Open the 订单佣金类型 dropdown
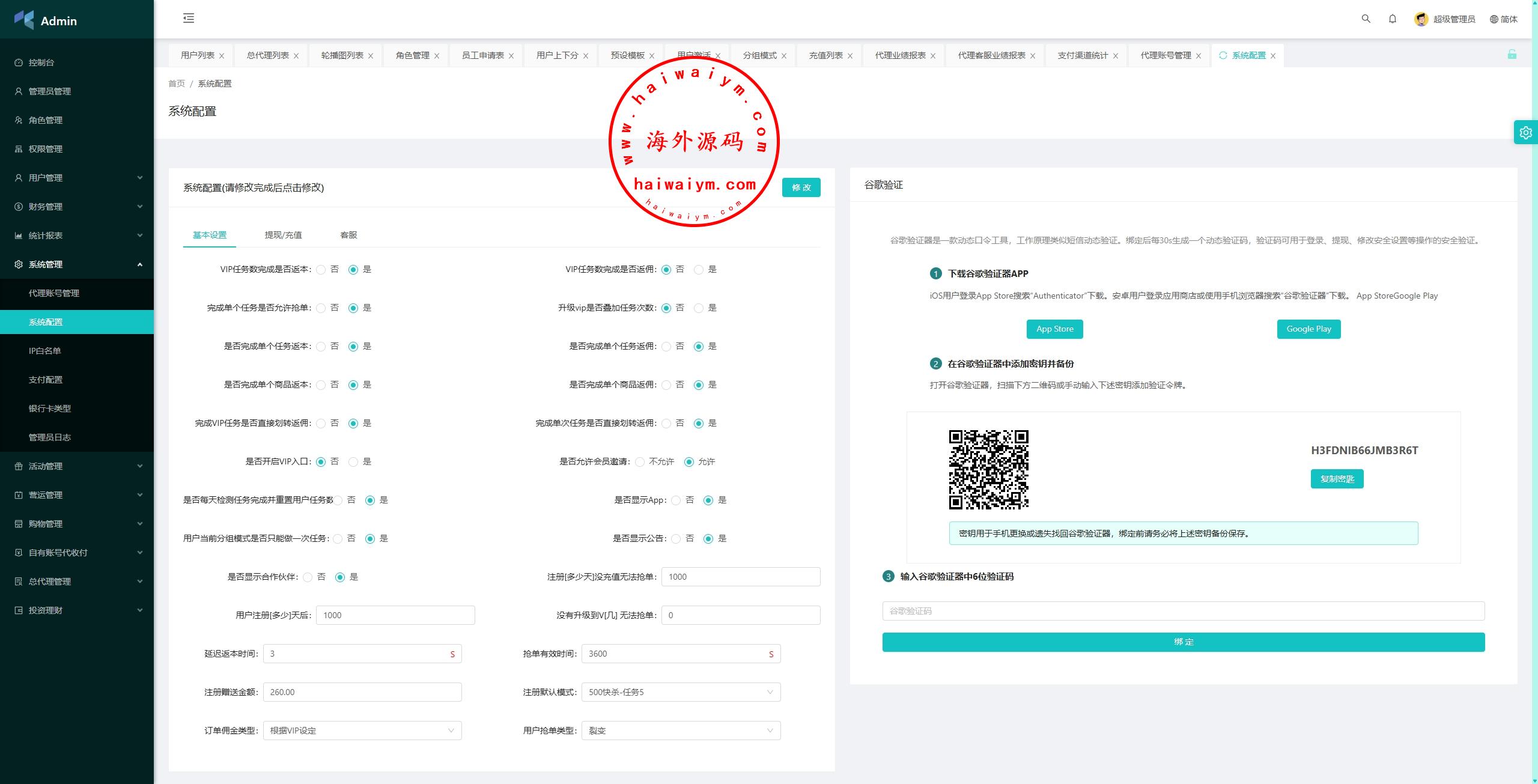This screenshot has height=784, width=1538. [x=362, y=731]
